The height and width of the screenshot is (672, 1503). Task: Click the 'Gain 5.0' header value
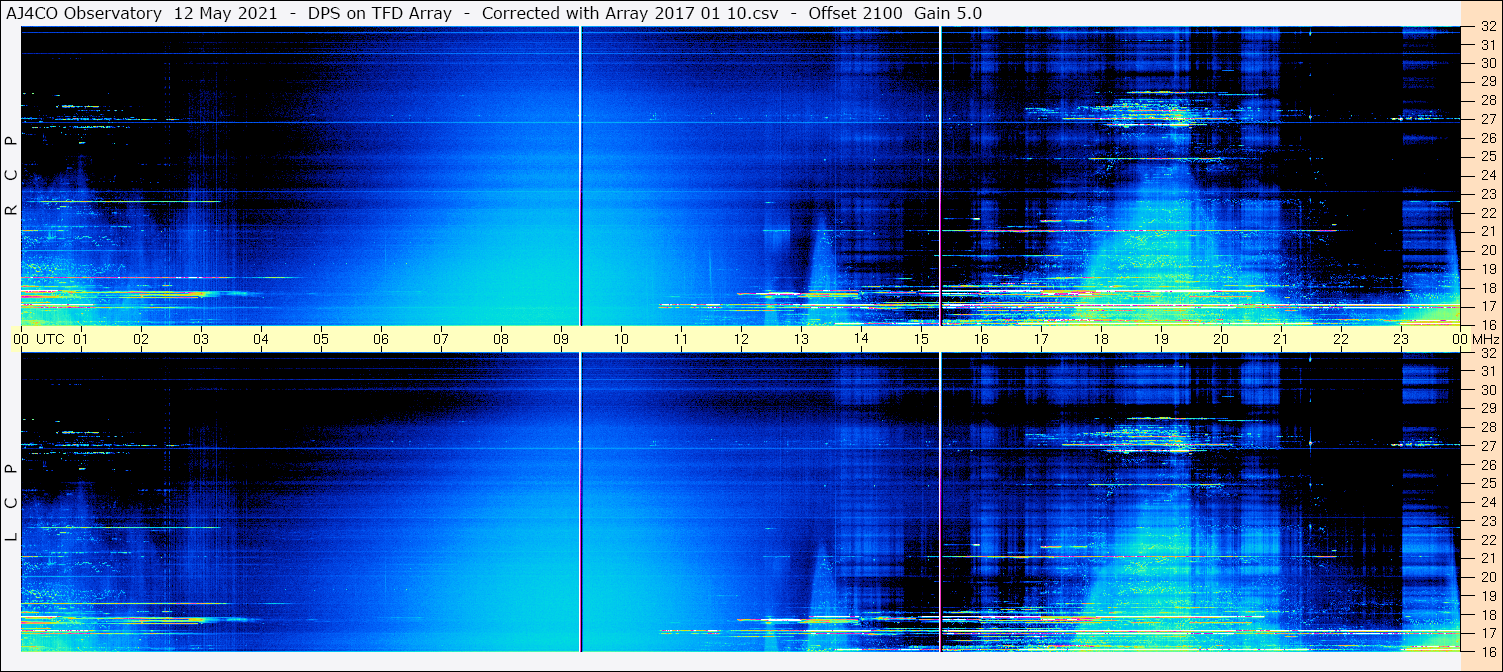tap(948, 13)
